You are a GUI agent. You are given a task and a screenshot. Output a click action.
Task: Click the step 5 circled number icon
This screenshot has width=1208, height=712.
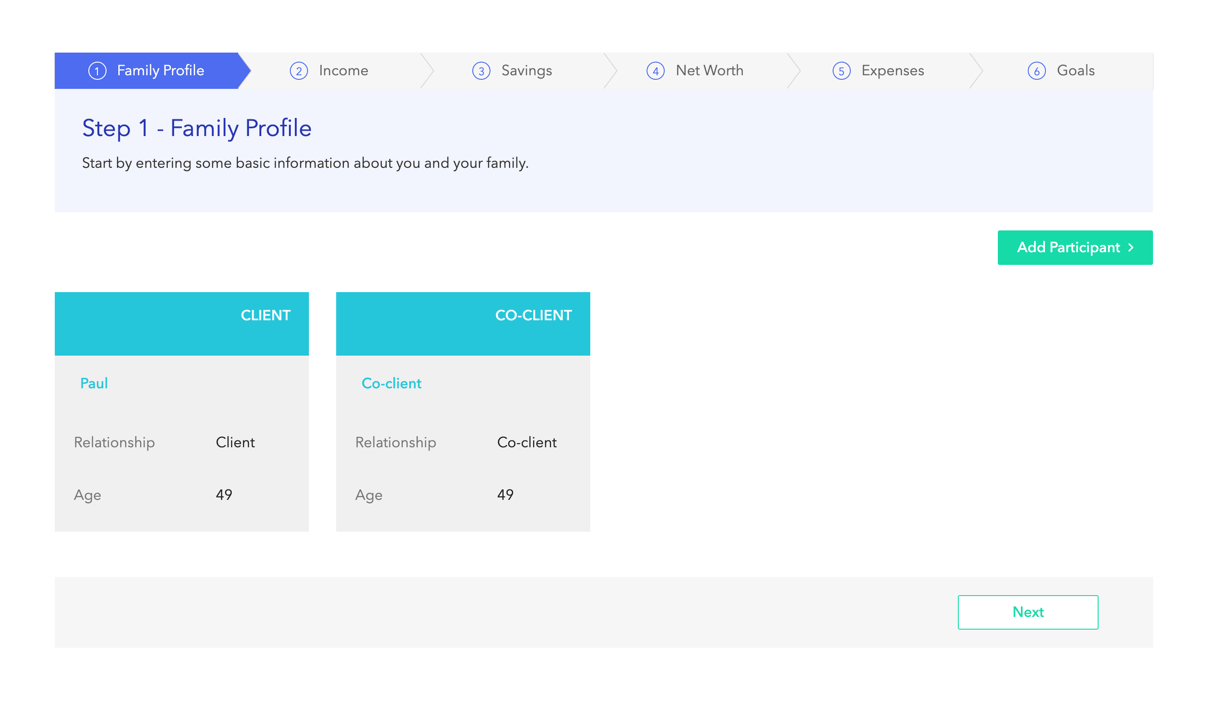[x=841, y=71]
